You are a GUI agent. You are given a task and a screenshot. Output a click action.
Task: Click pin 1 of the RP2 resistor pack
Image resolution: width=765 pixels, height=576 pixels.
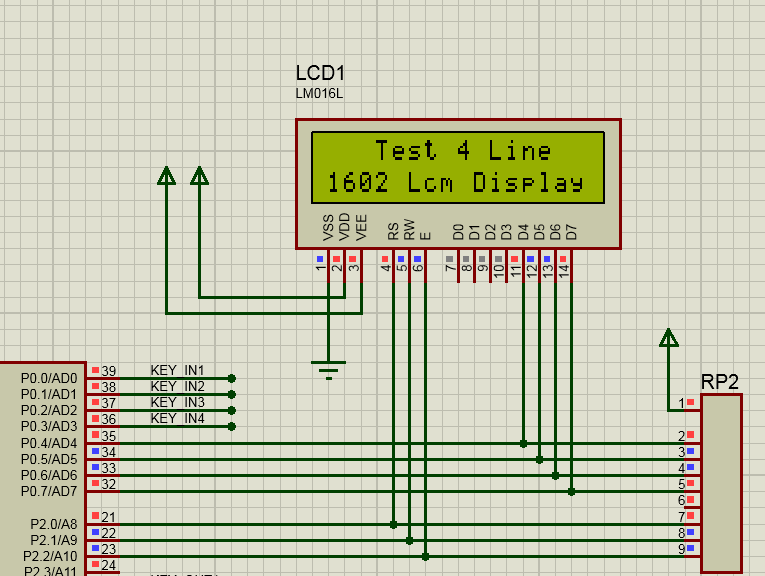click(x=681, y=403)
